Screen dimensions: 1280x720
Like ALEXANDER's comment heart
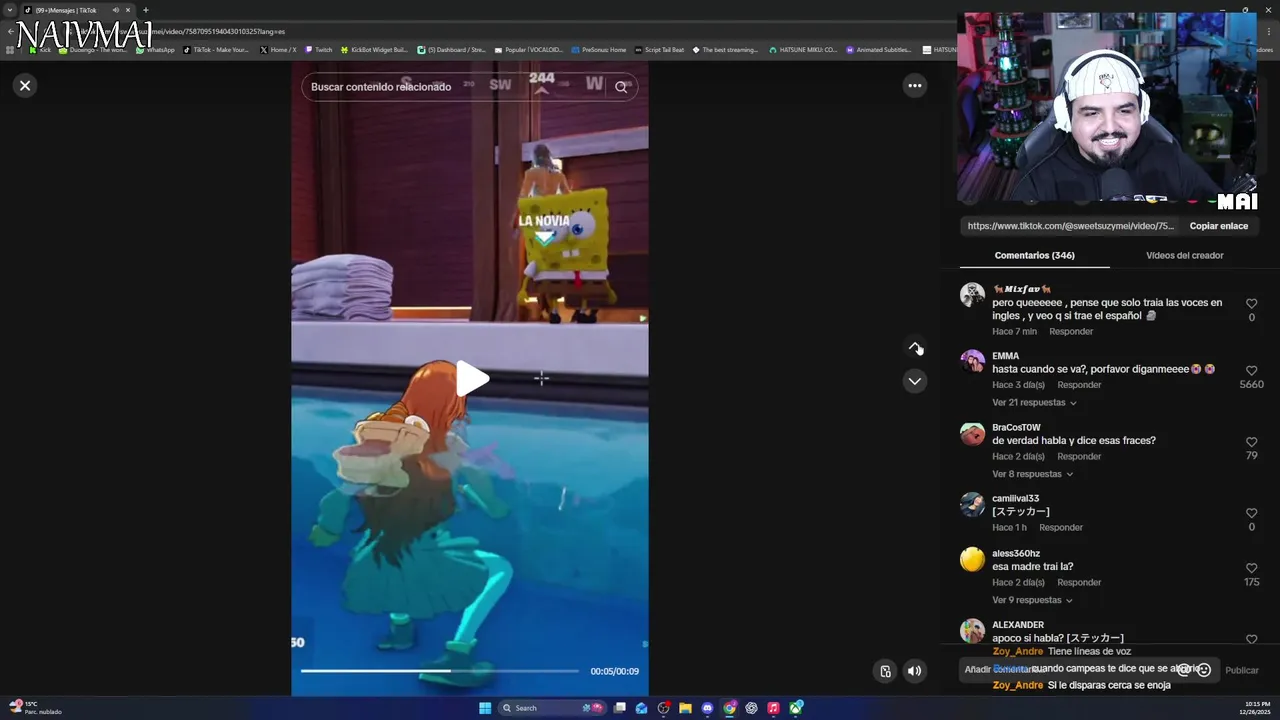[x=1251, y=639]
